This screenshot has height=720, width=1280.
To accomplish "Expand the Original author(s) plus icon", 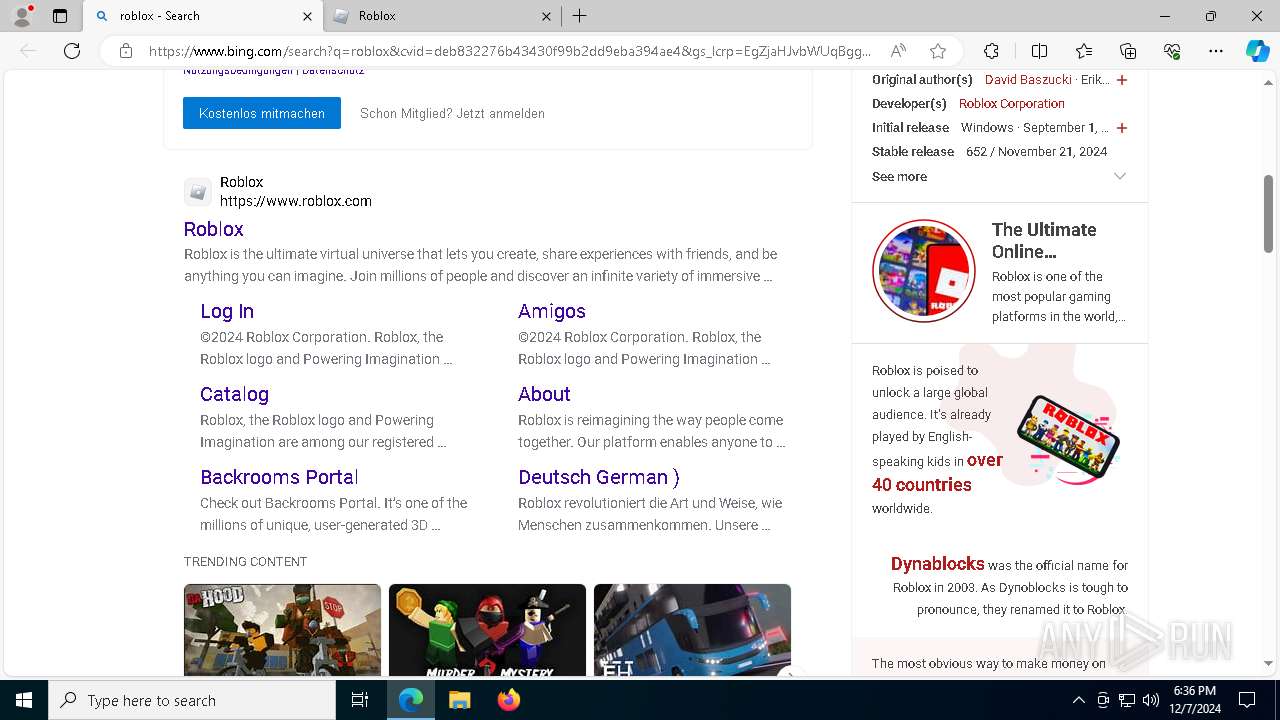I will click(x=1122, y=80).
